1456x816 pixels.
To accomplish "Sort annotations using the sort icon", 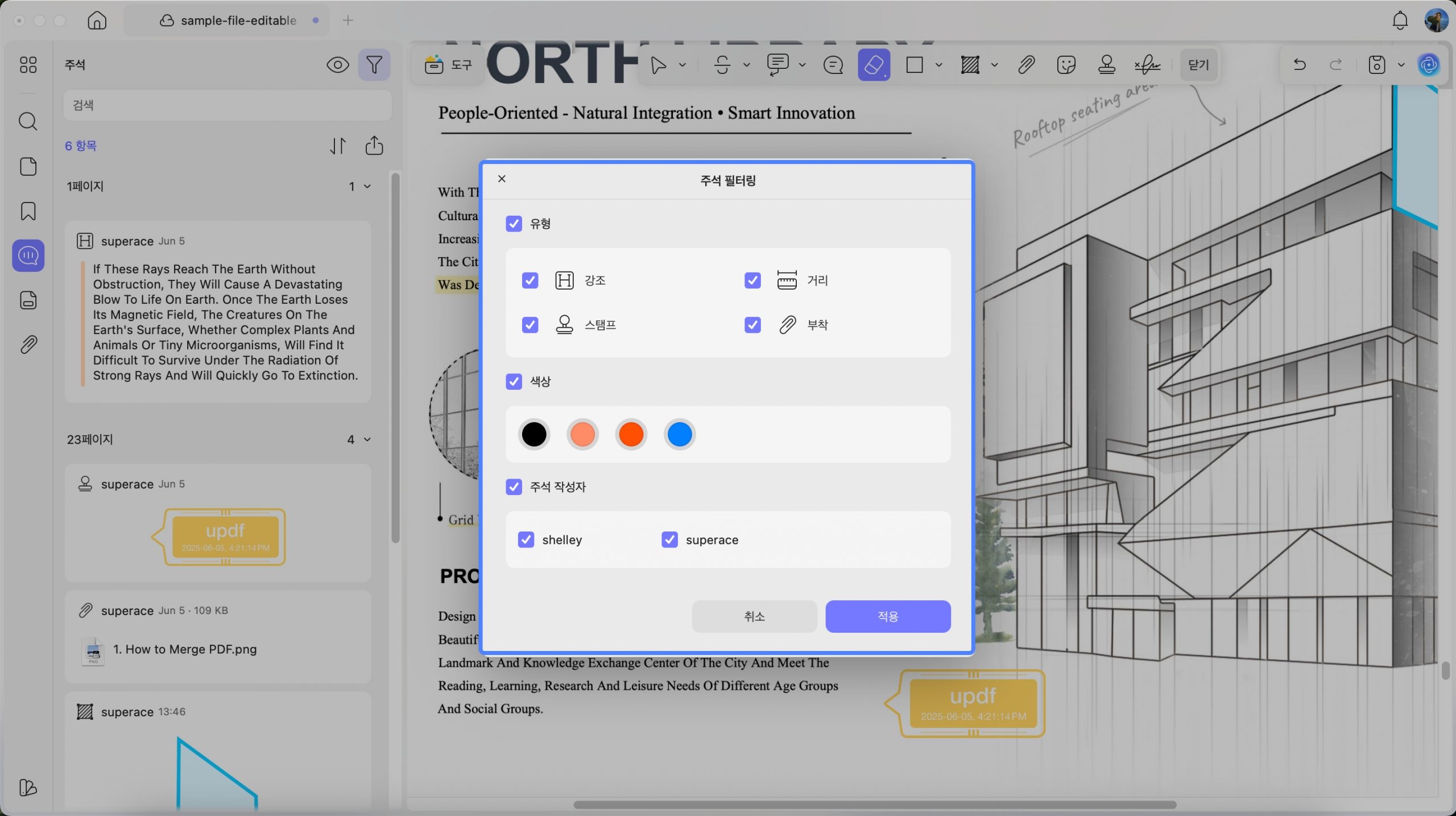I will (337, 146).
